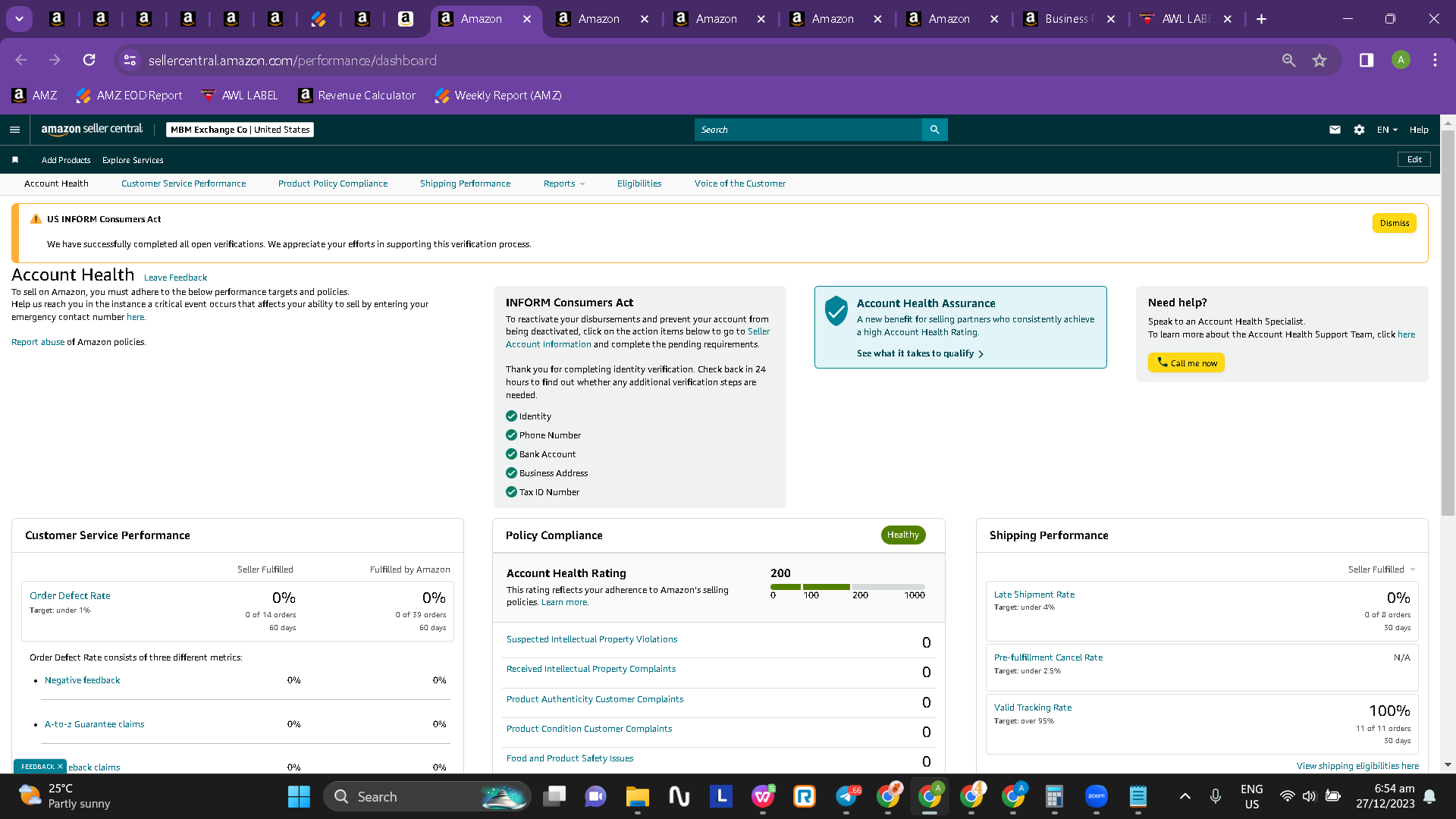Screen dimensions: 1456x819
Task: Open the Chrome profile avatar
Action: pyautogui.click(x=1401, y=60)
